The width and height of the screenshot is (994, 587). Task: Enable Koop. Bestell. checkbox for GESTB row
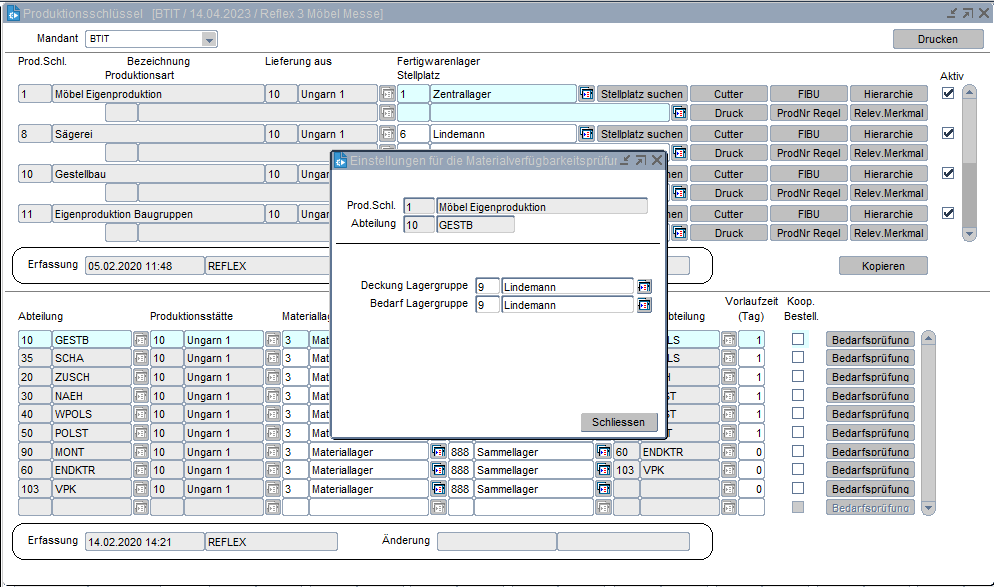coord(797,340)
